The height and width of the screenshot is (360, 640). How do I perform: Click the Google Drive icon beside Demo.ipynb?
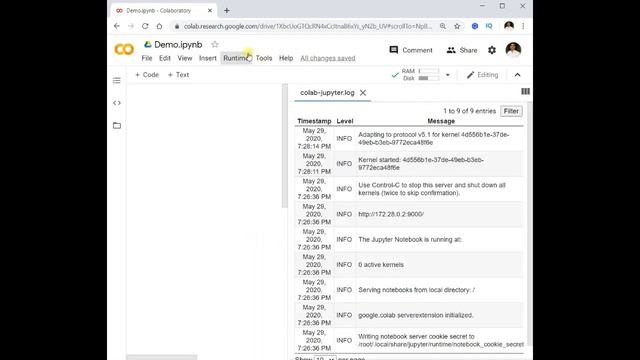point(148,44)
